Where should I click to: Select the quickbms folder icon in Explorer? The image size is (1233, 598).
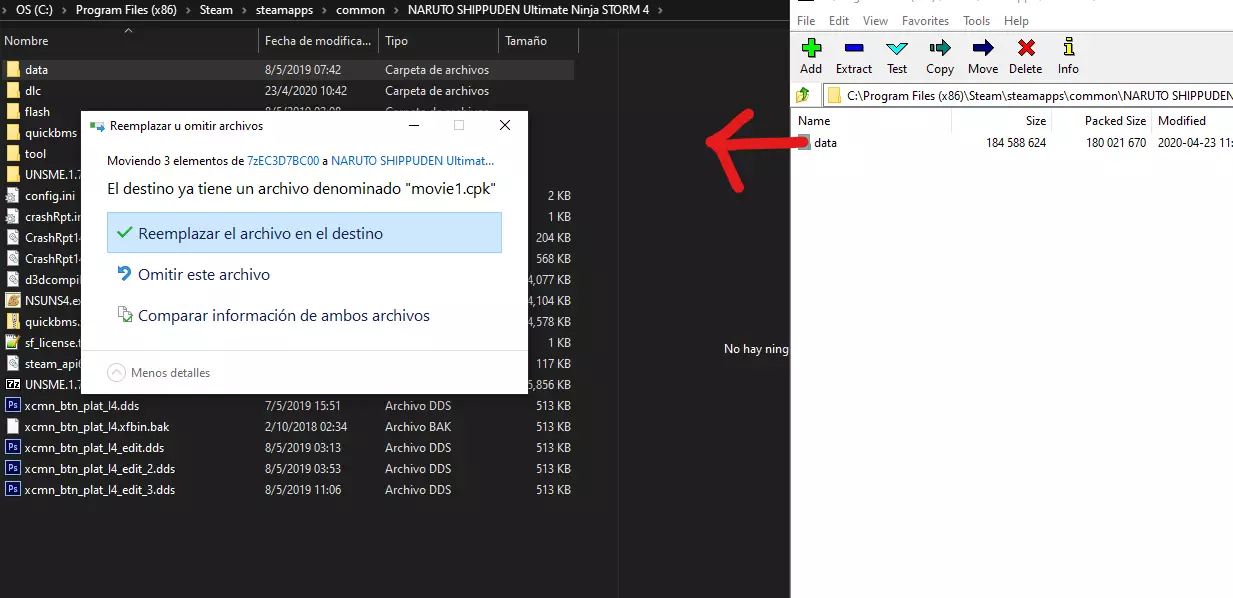coord(13,133)
